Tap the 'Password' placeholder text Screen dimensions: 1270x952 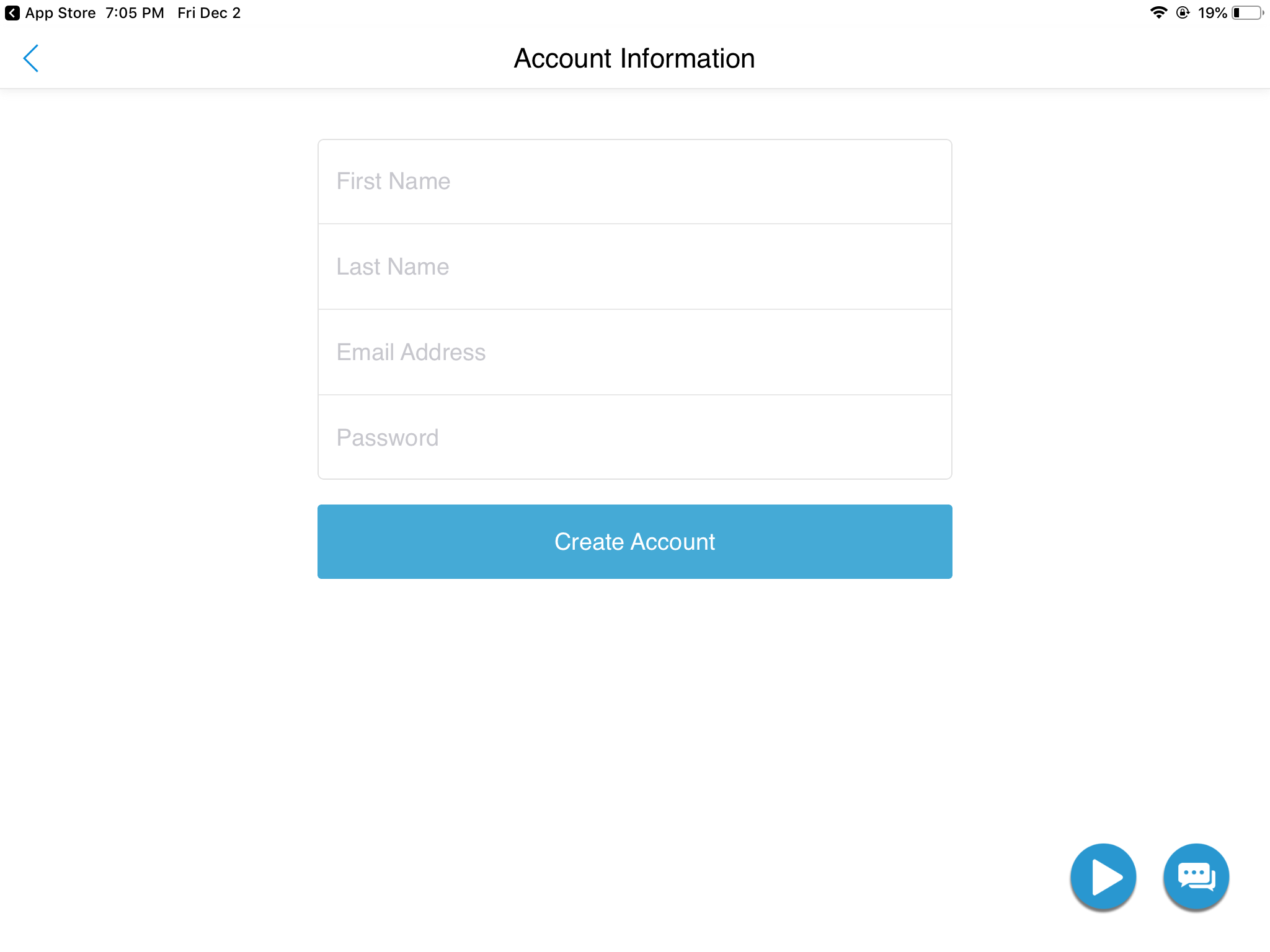click(388, 438)
